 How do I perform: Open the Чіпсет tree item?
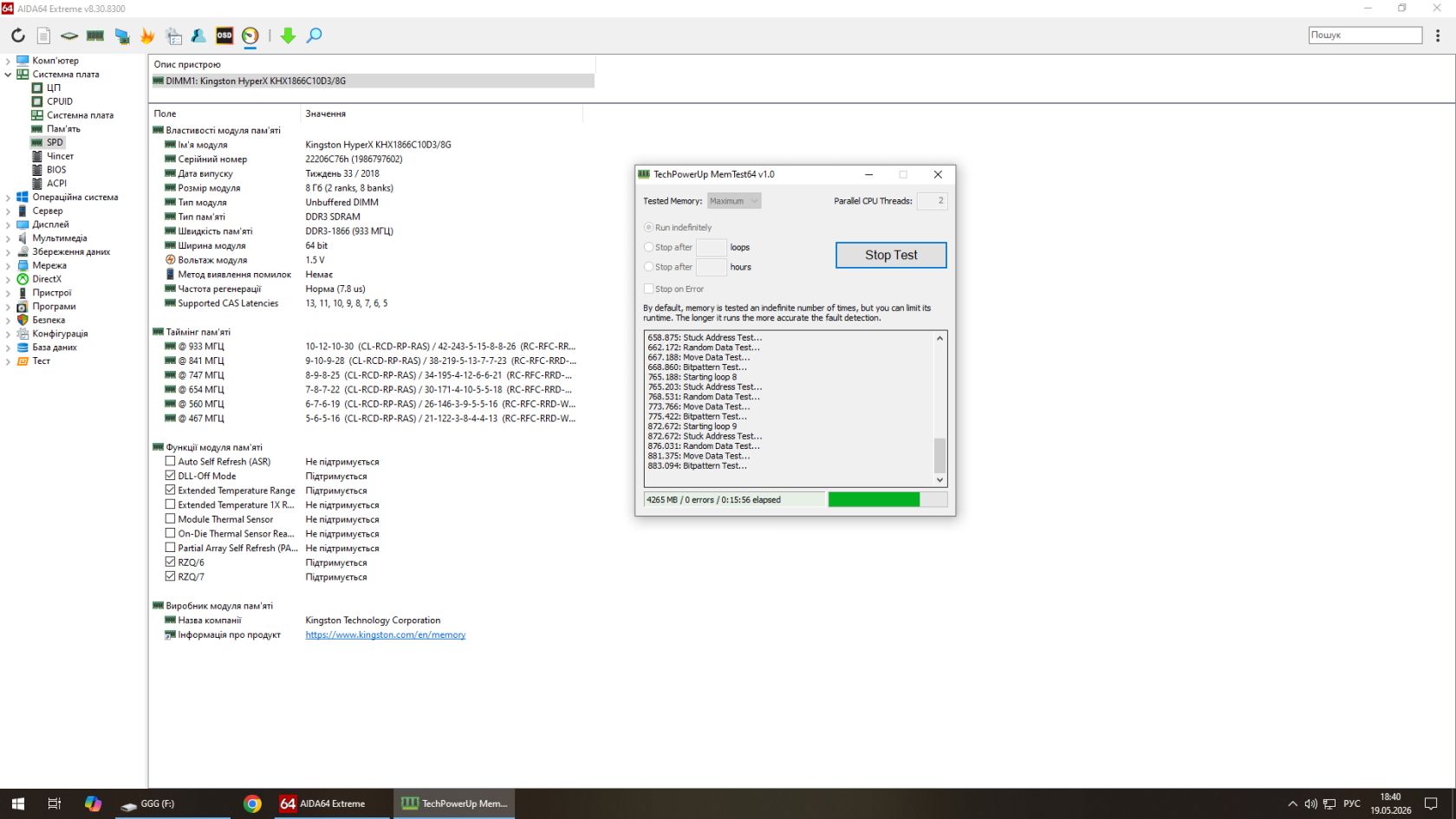pos(60,156)
